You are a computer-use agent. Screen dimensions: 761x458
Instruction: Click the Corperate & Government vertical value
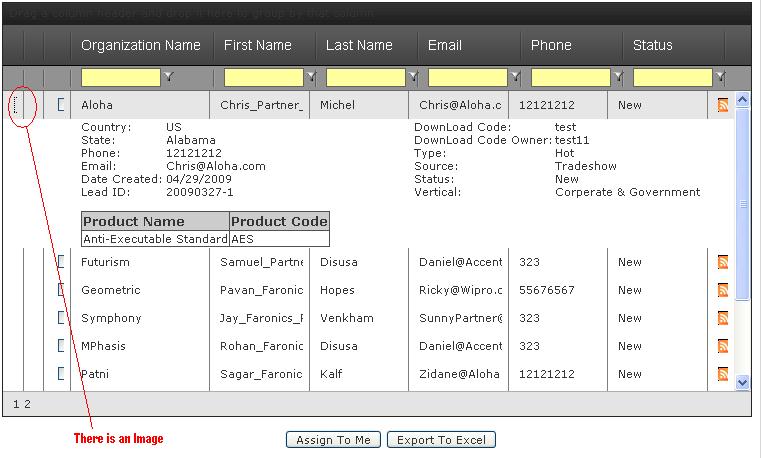coord(628,192)
